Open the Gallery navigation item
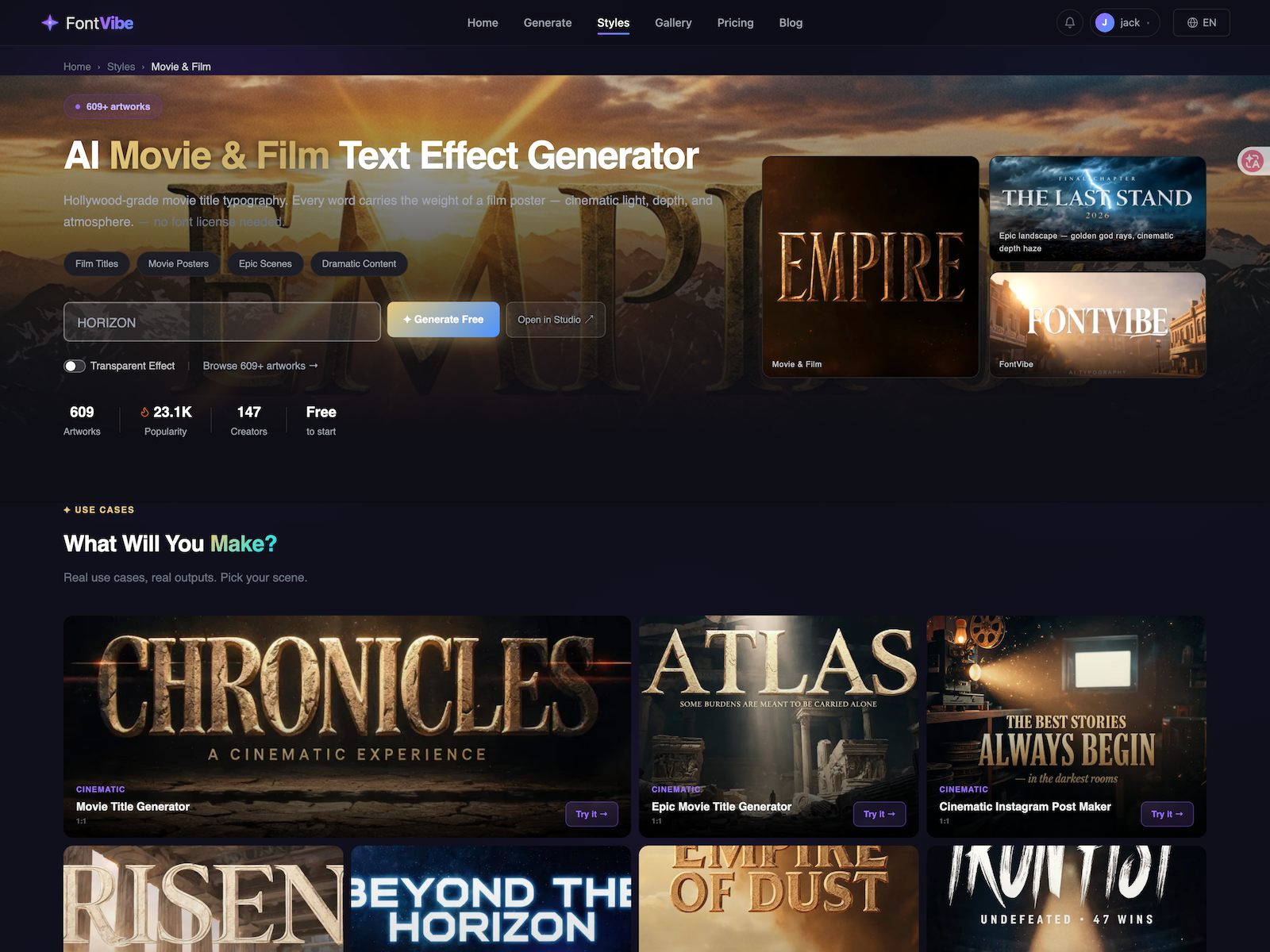Image resolution: width=1270 pixels, height=952 pixels. (x=673, y=23)
